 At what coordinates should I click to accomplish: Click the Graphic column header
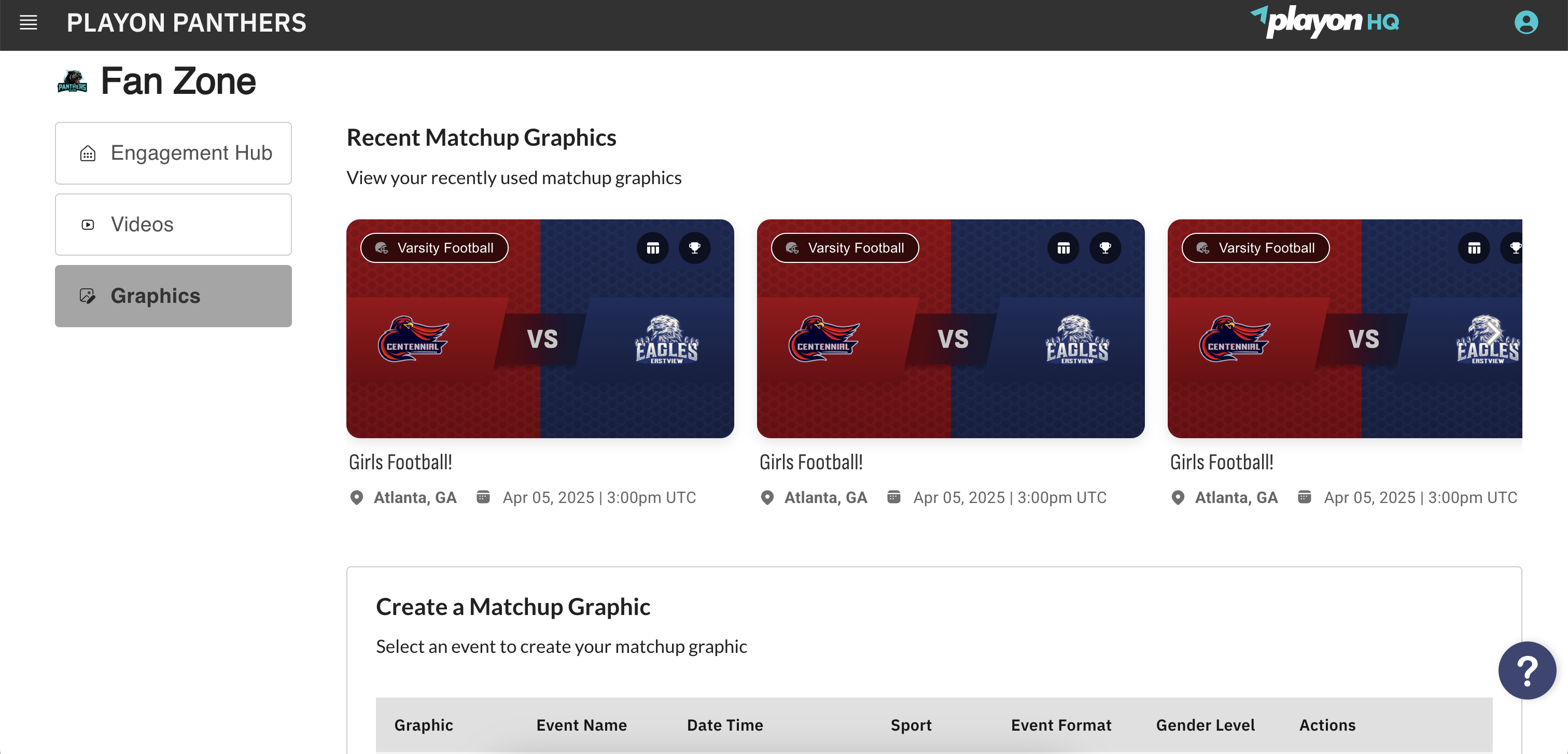[424, 725]
